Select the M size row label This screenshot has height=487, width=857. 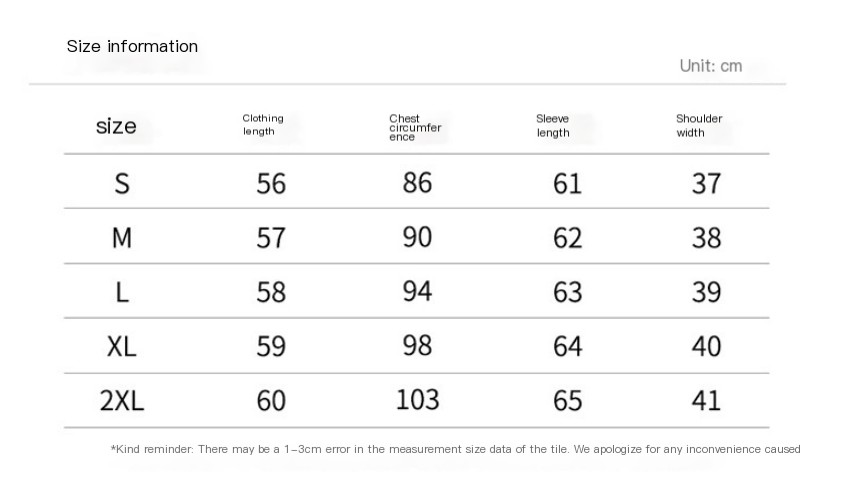tap(122, 238)
